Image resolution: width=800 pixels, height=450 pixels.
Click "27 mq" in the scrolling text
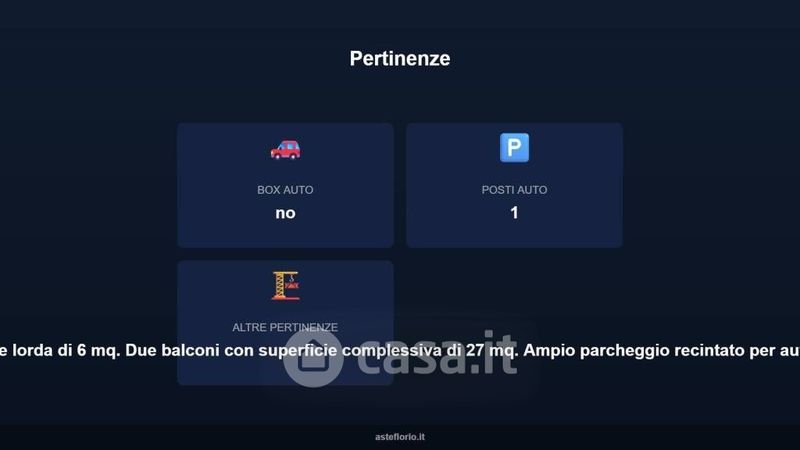click(x=491, y=351)
